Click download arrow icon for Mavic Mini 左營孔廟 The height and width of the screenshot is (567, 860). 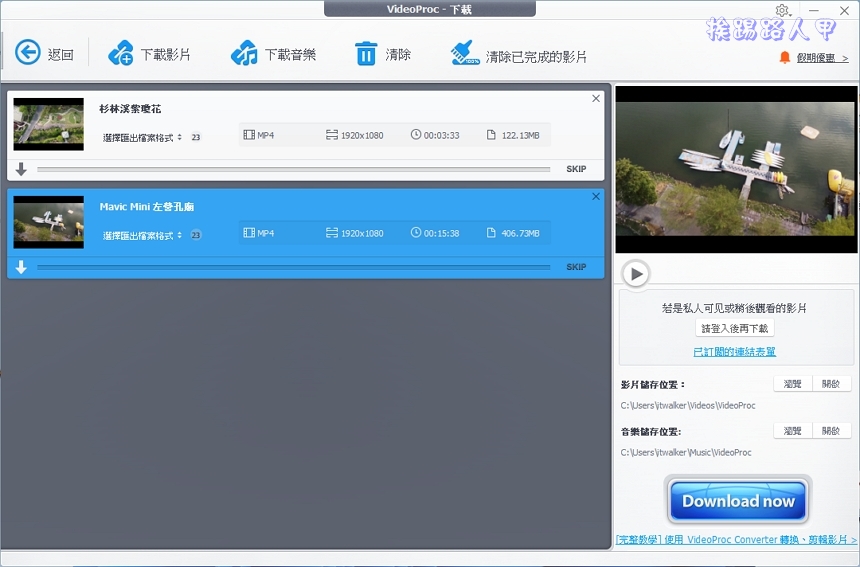(x=21, y=267)
